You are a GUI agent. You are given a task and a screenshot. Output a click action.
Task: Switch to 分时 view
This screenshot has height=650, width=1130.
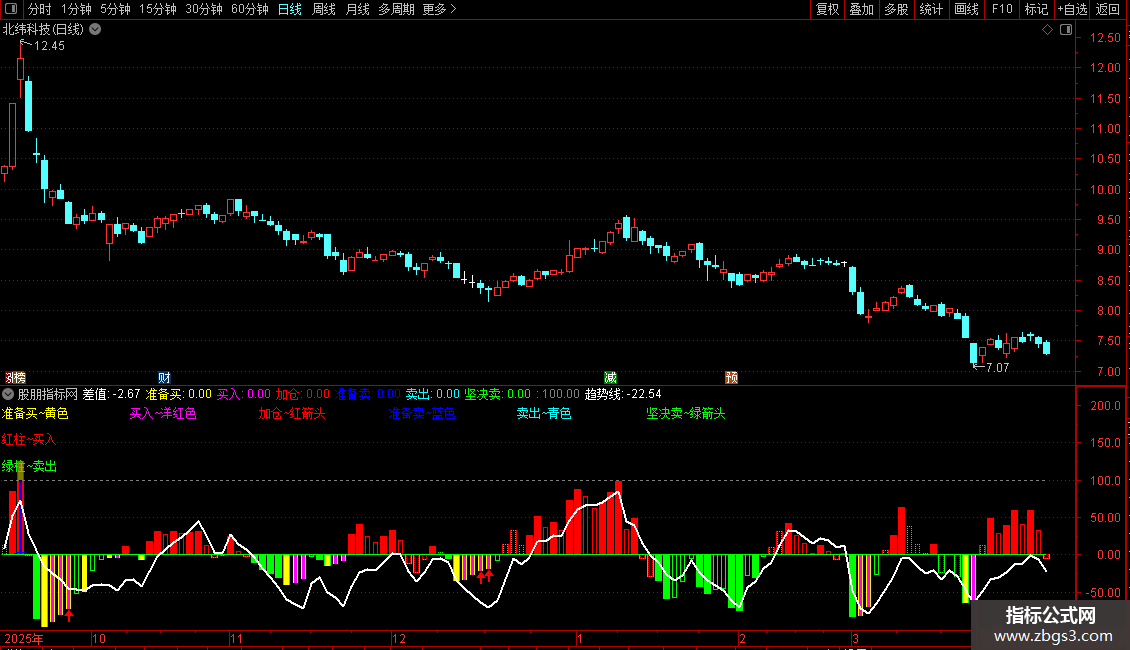40,9
